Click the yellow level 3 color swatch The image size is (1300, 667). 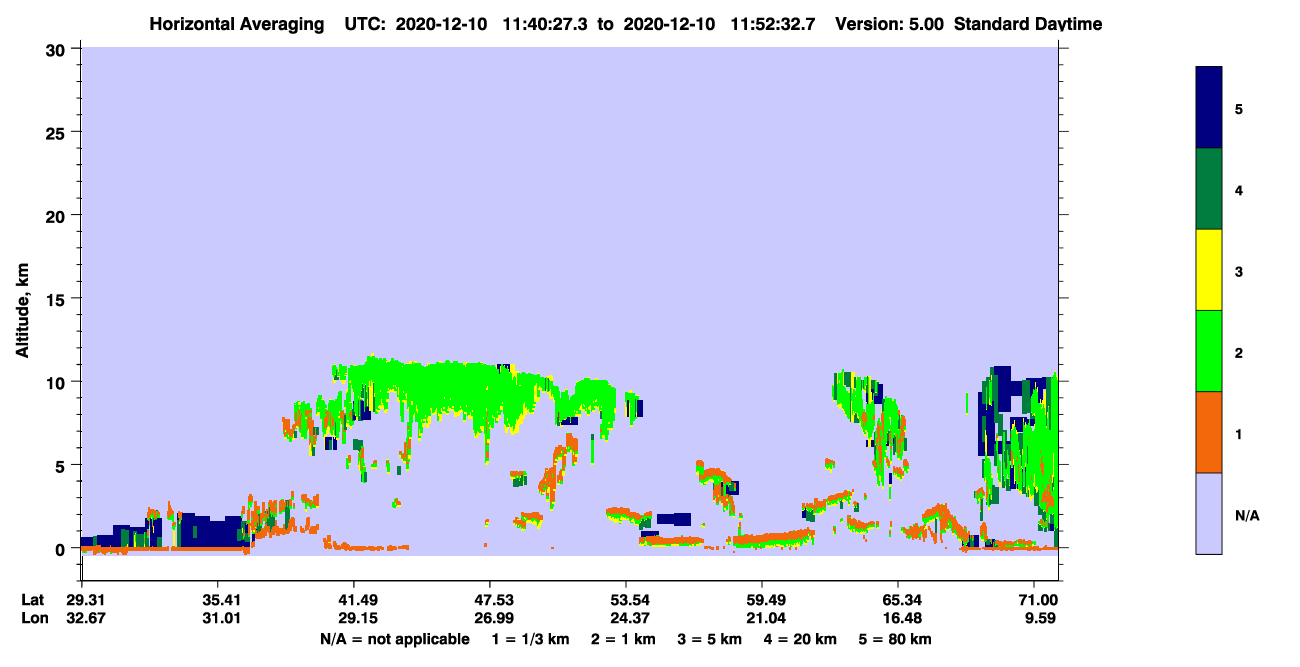coord(1209,270)
